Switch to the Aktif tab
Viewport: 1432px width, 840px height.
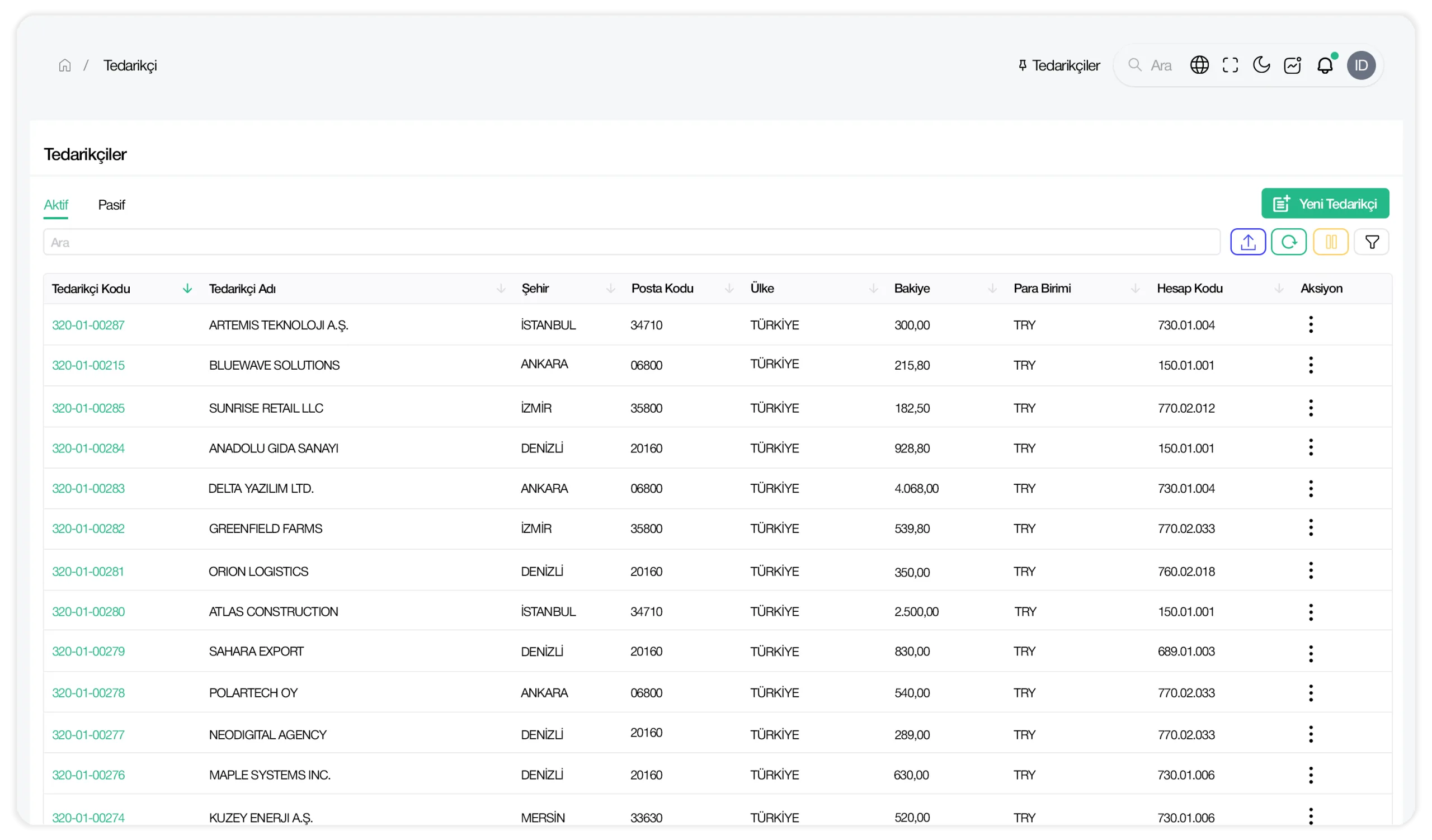(56, 205)
